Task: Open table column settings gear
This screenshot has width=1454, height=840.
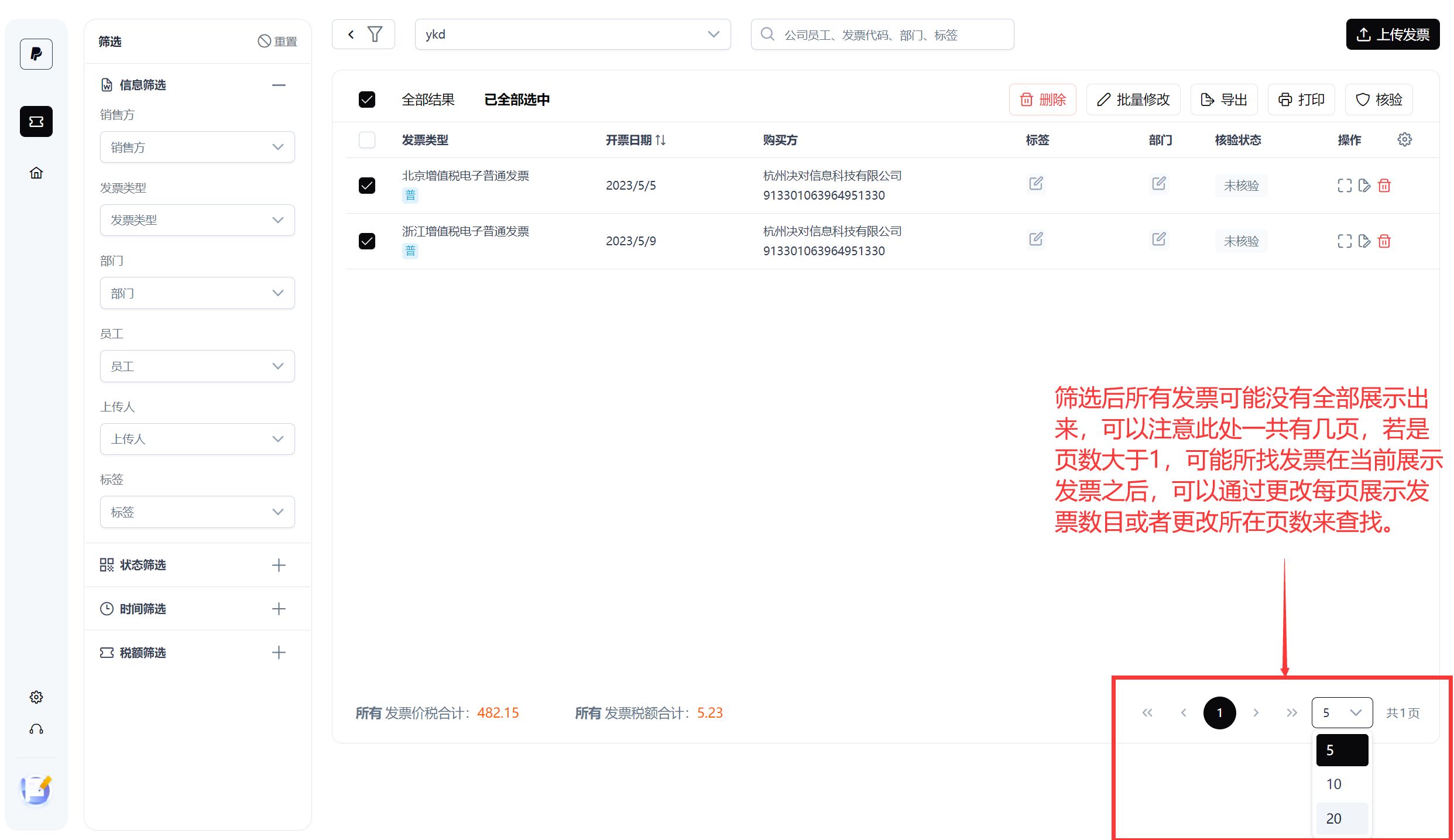Action: [1404, 139]
